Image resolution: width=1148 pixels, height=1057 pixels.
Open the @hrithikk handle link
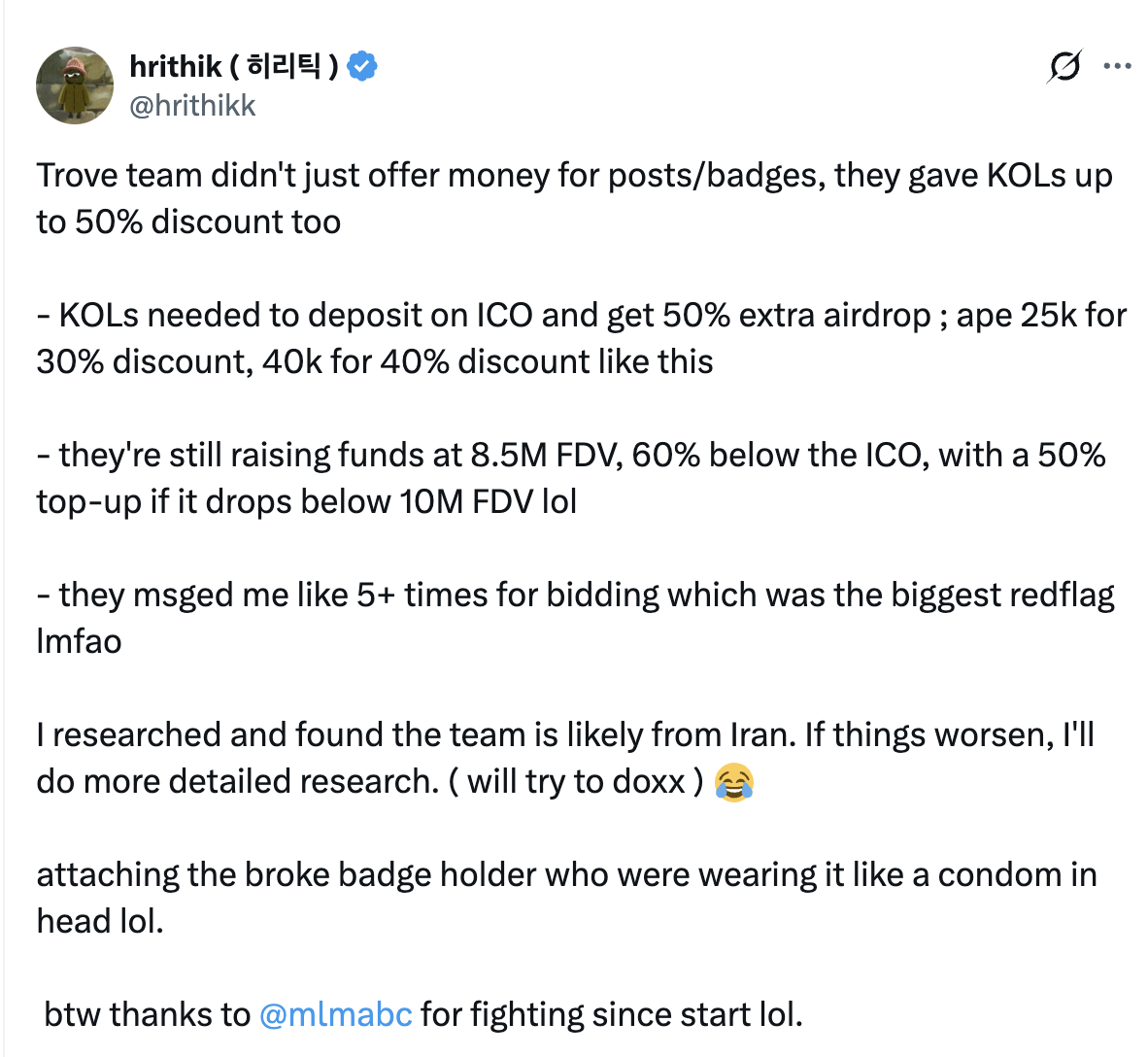(x=192, y=105)
